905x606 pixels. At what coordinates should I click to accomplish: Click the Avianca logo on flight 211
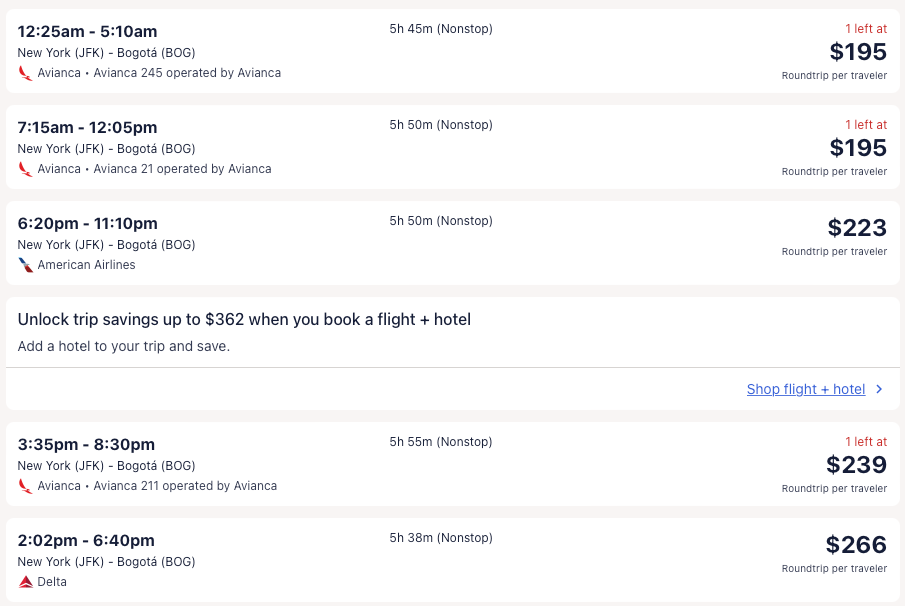[26, 486]
